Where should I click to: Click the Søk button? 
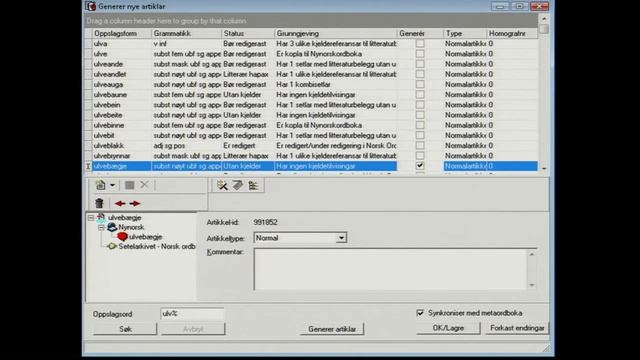125,329
